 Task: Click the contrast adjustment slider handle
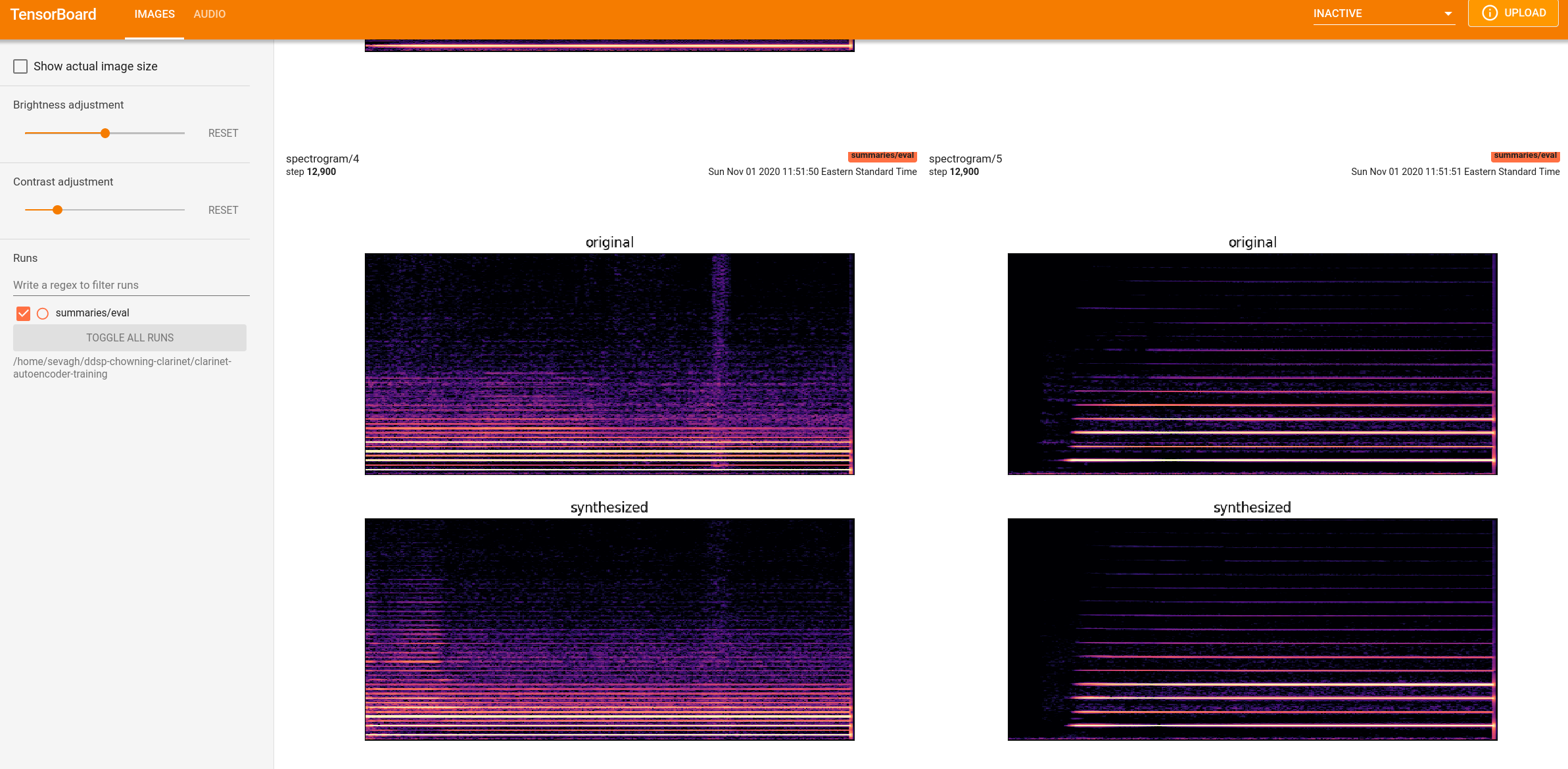(58, 211)
